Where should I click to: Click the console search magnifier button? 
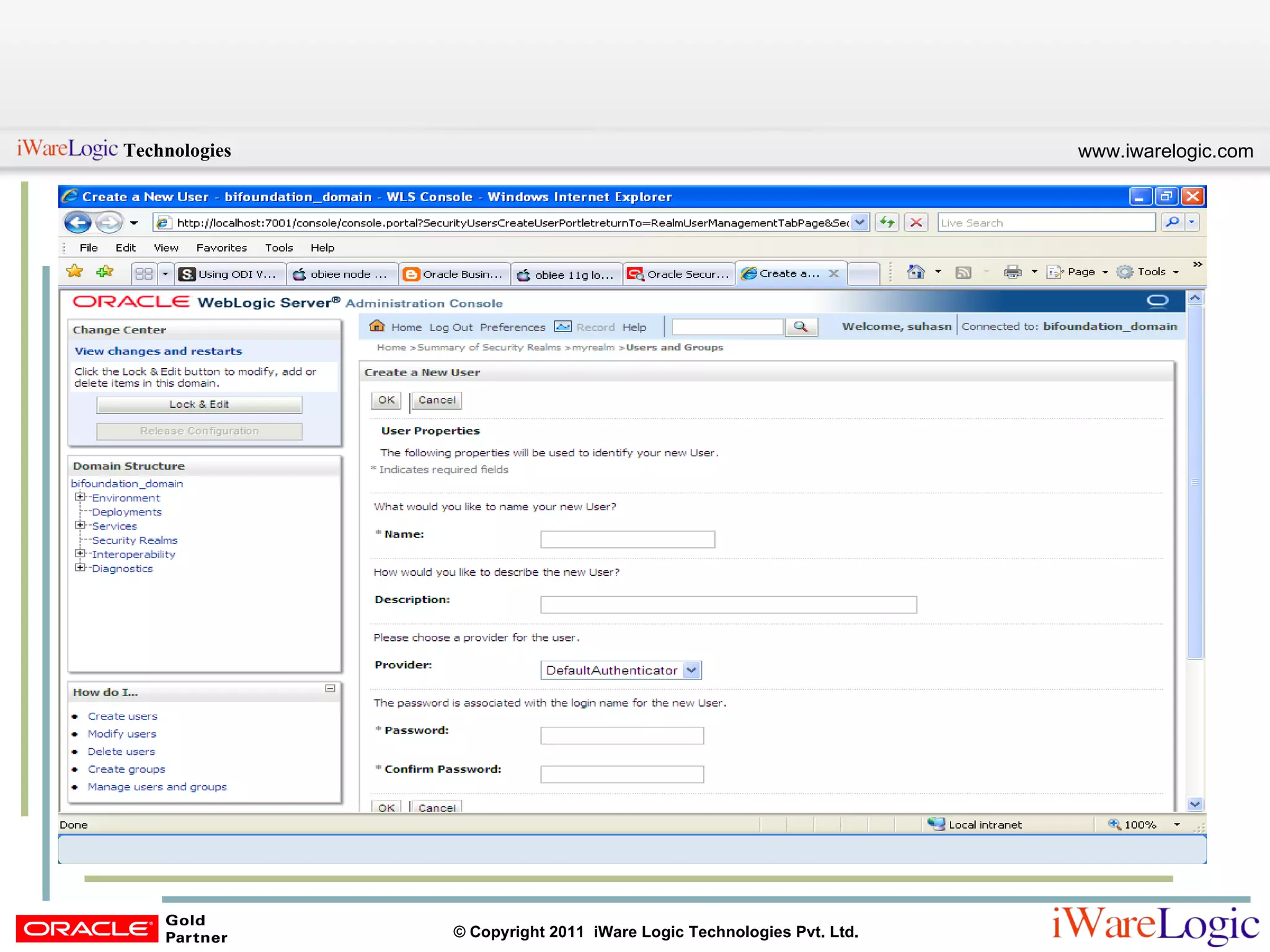point(801,327)
